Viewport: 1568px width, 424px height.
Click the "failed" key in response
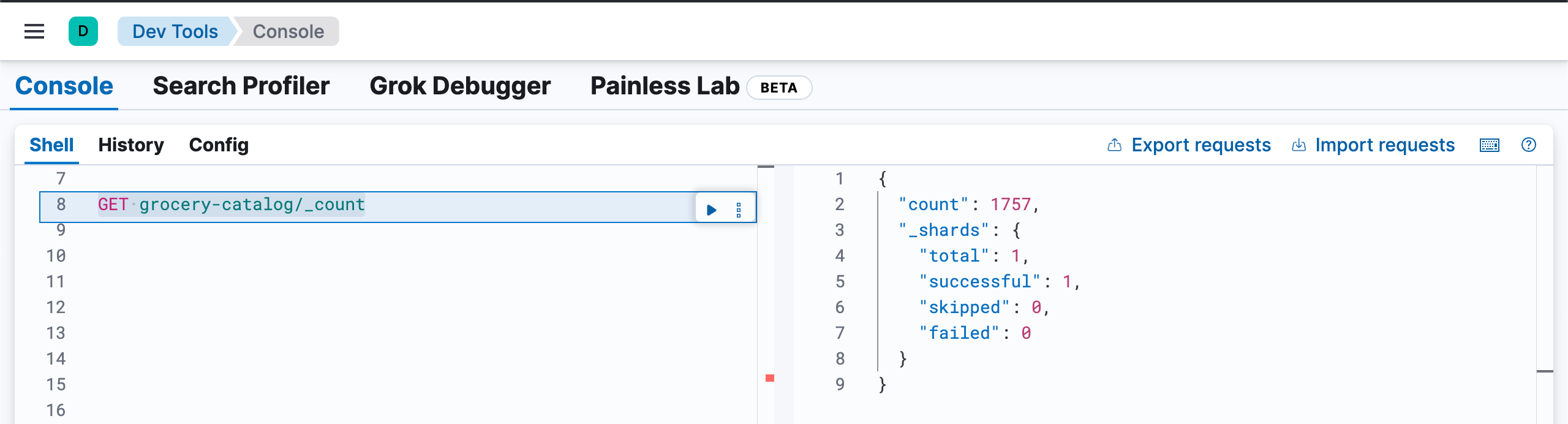tap(959, 333)
